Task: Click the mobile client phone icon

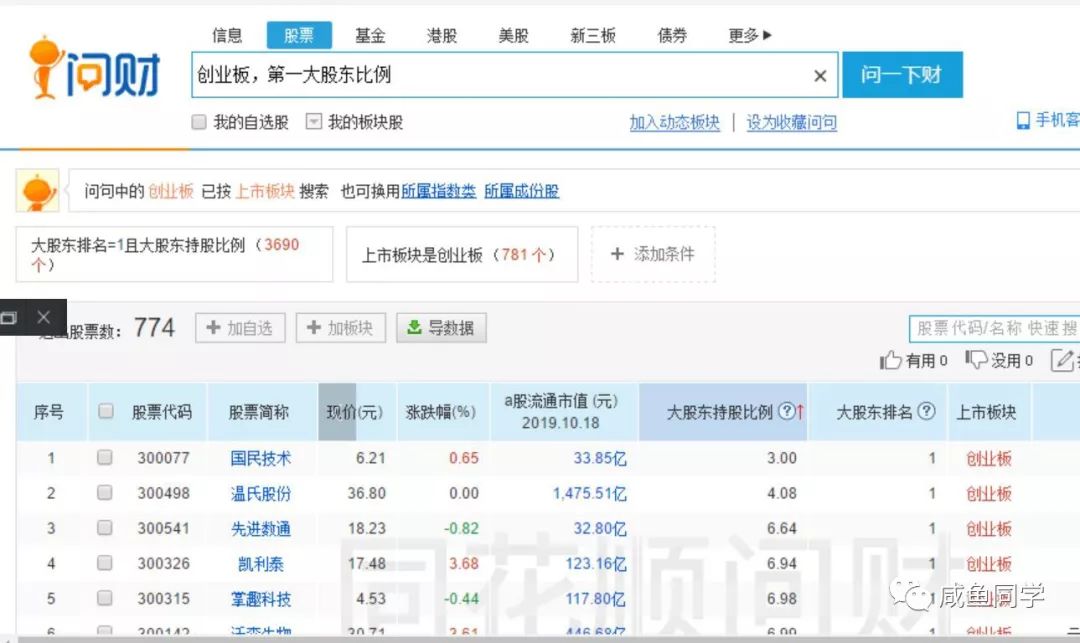Action: click(x=1024, y=120)
